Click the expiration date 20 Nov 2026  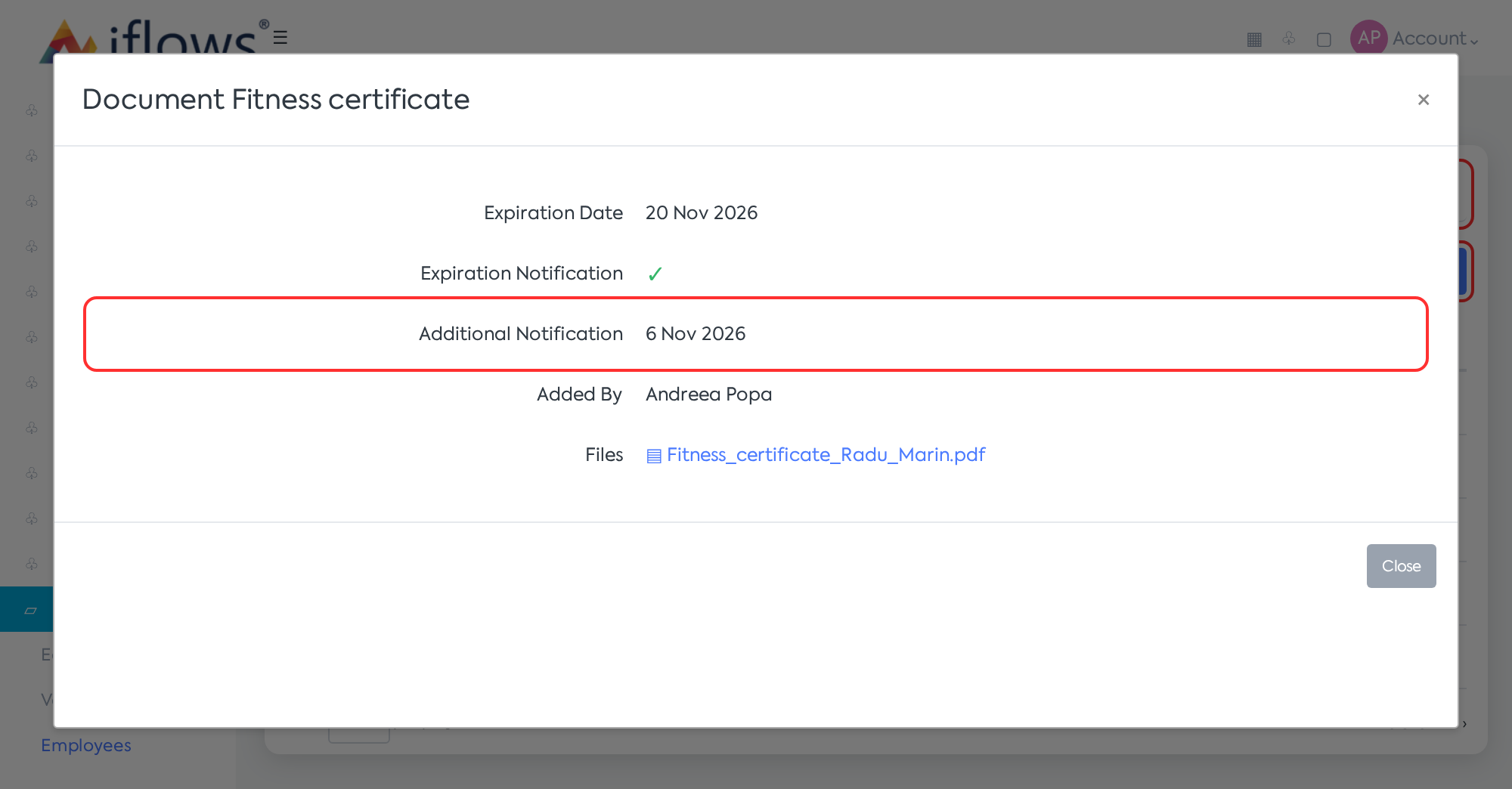click(701, 213)
